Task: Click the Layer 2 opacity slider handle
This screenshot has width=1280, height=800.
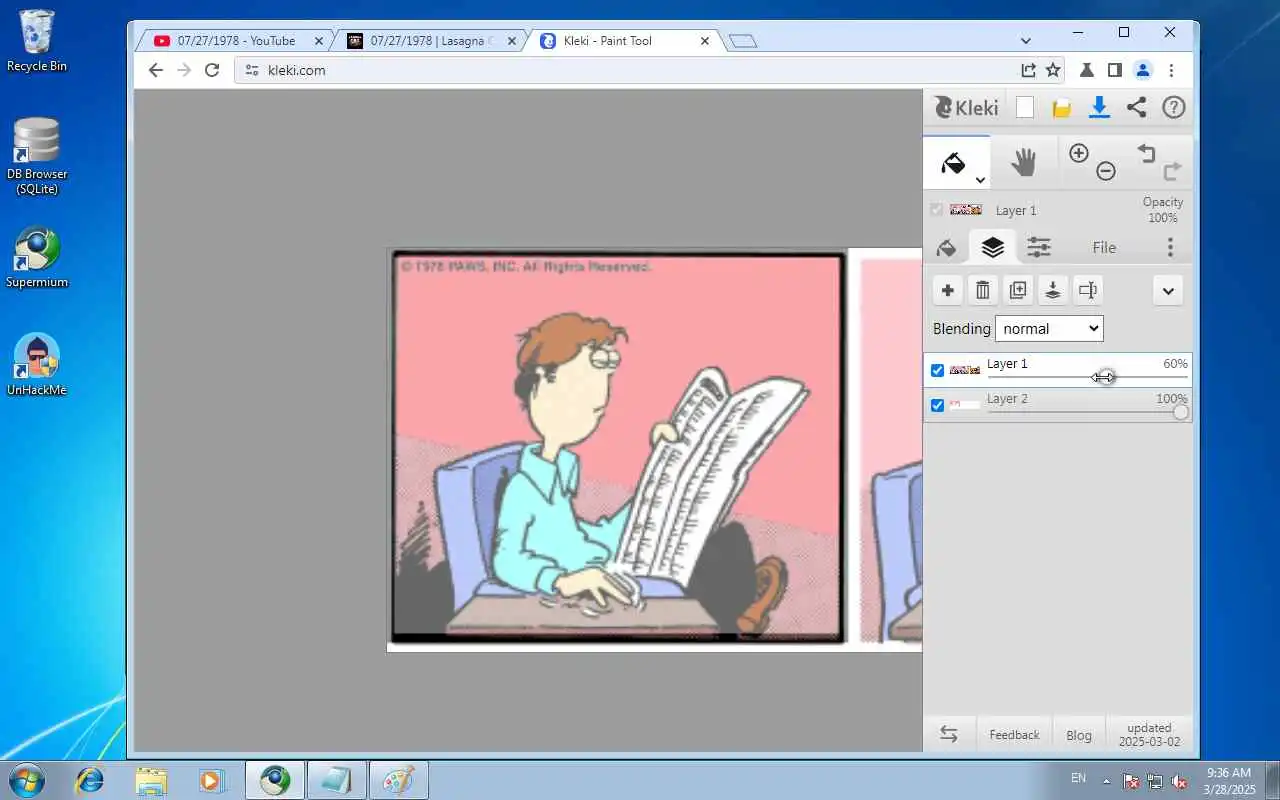Action: [1181, 412]
